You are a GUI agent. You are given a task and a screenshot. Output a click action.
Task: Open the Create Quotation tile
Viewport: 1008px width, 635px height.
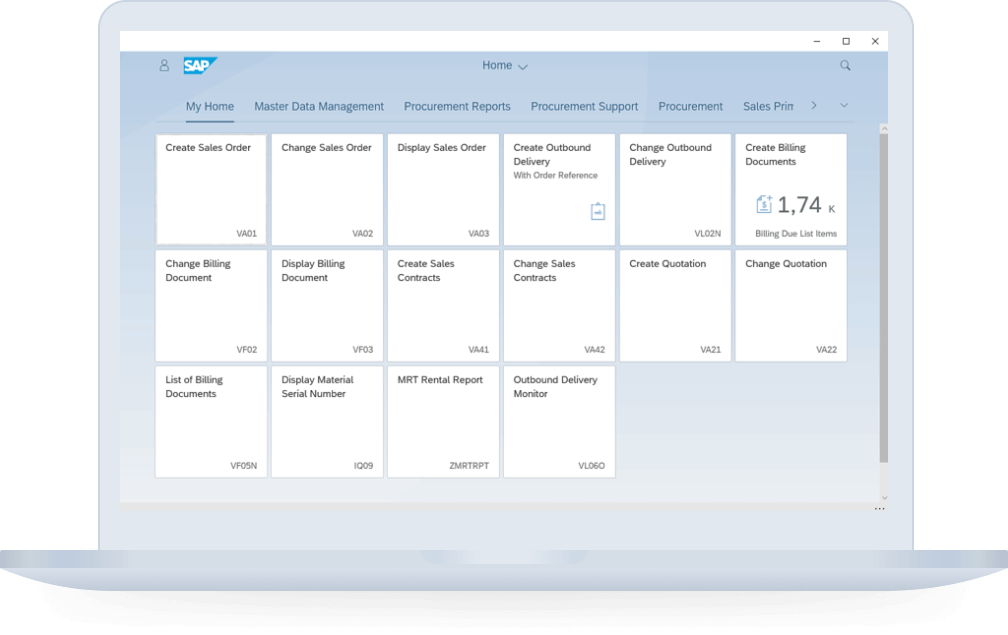coord(675,304)
